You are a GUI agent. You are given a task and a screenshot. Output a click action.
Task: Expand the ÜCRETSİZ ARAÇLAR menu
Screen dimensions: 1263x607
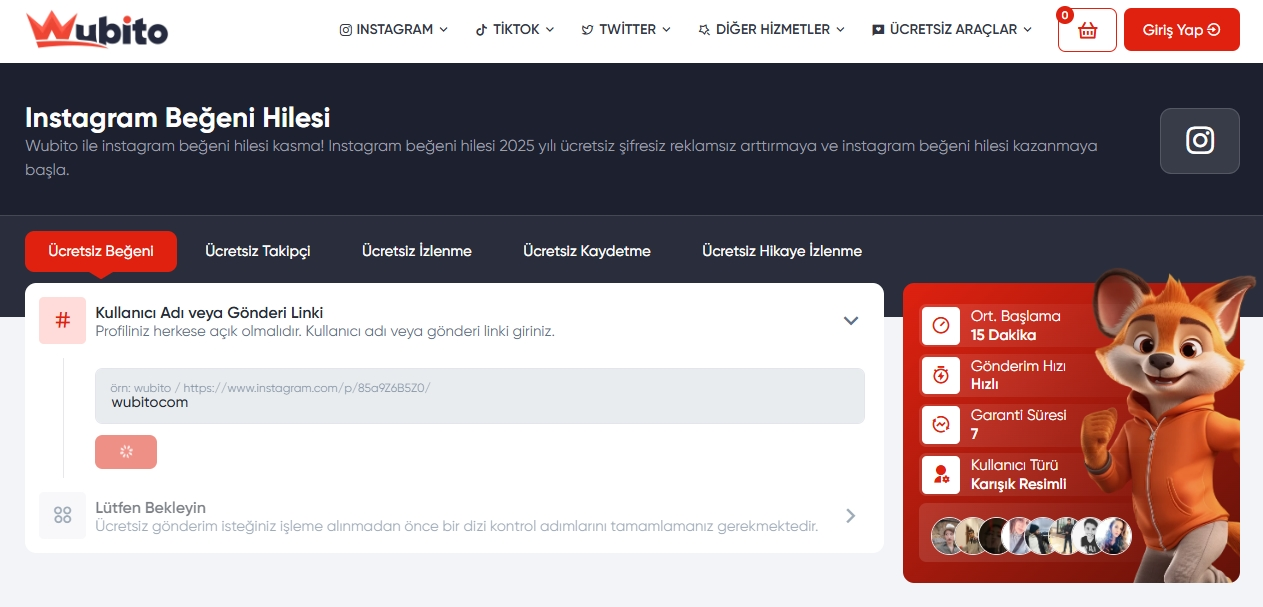[x=950, y=29]
